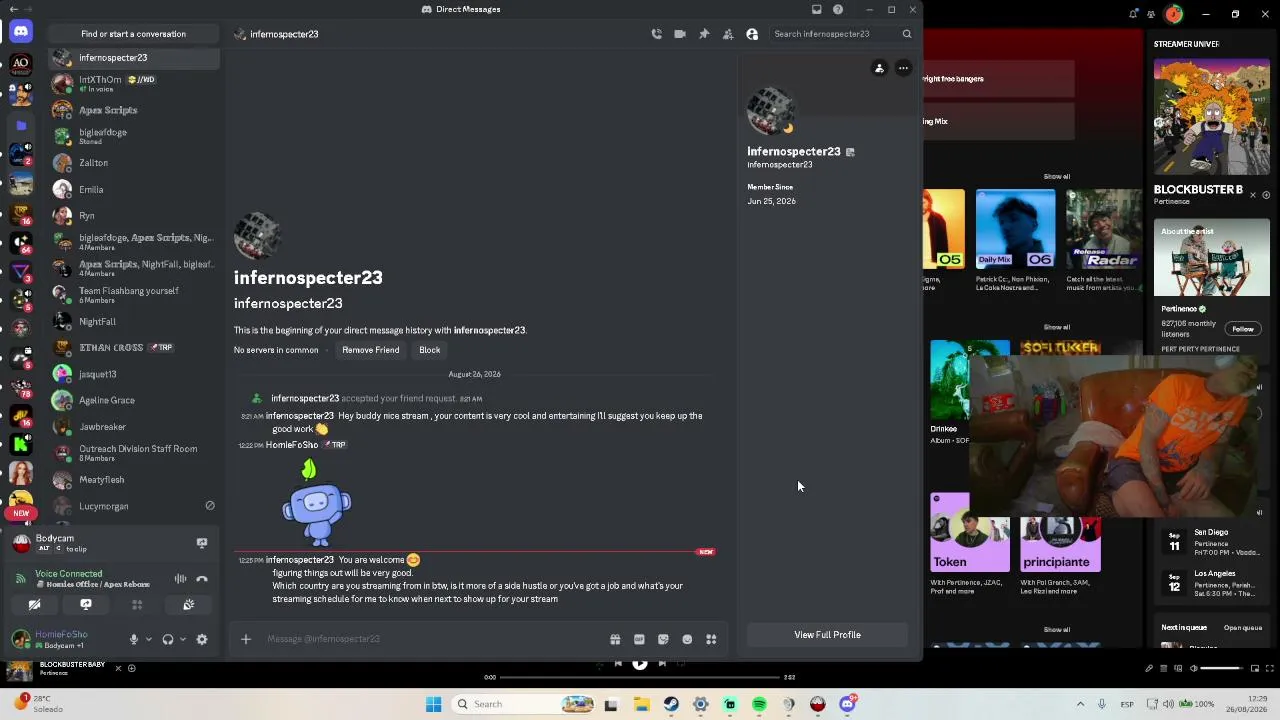Viewport: 1280px width, 720px height.
Task: Follow Pertinence in Spotify
Action: click(1243, 329)
